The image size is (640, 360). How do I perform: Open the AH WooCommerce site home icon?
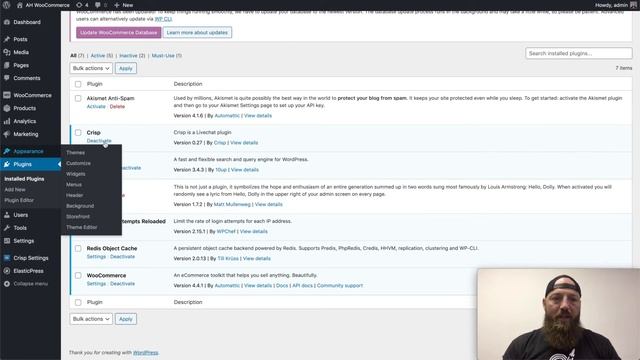pyautogui.click(x=20, y=5)
